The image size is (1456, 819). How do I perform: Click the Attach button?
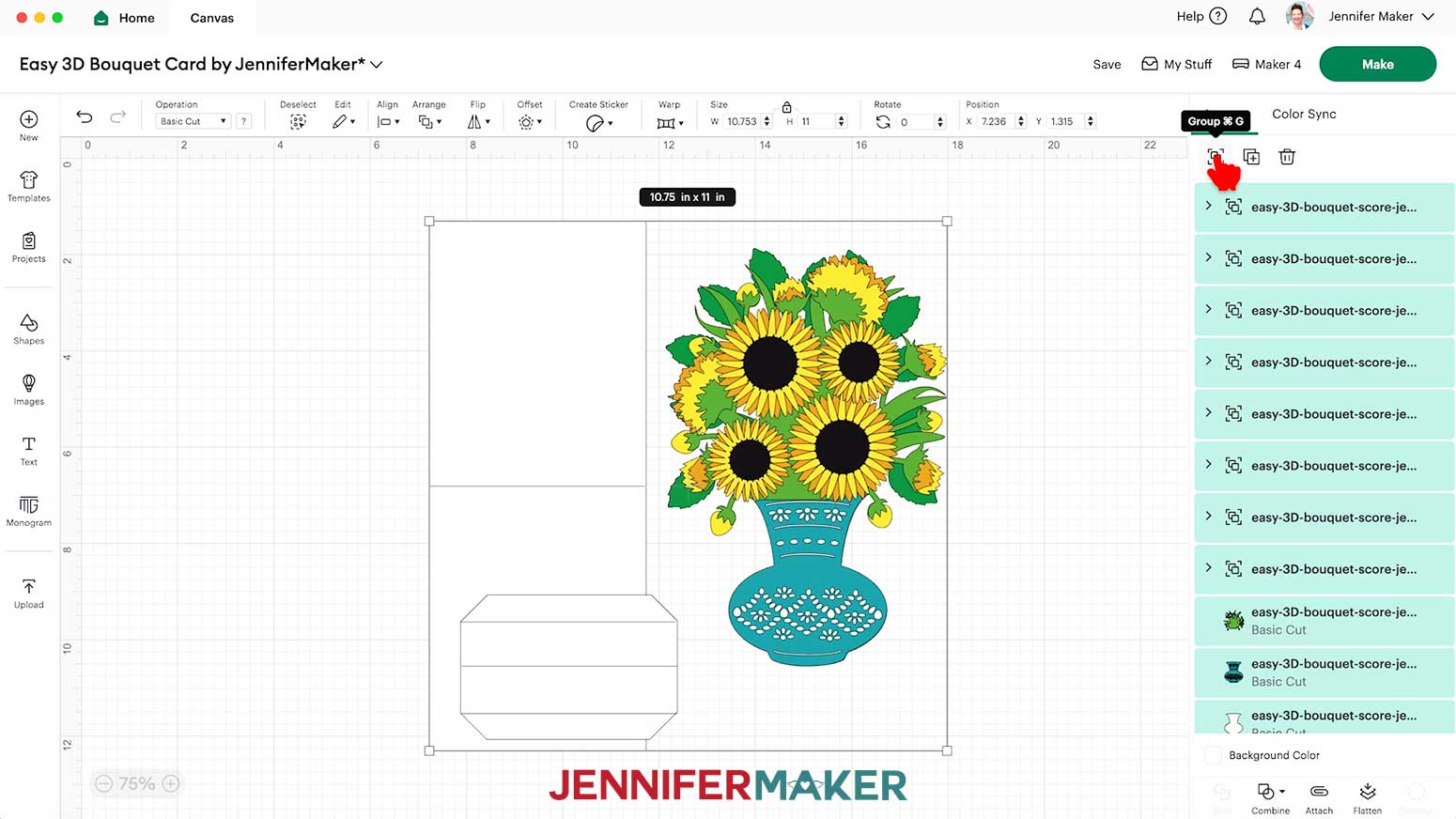(x=1319, y=798)
